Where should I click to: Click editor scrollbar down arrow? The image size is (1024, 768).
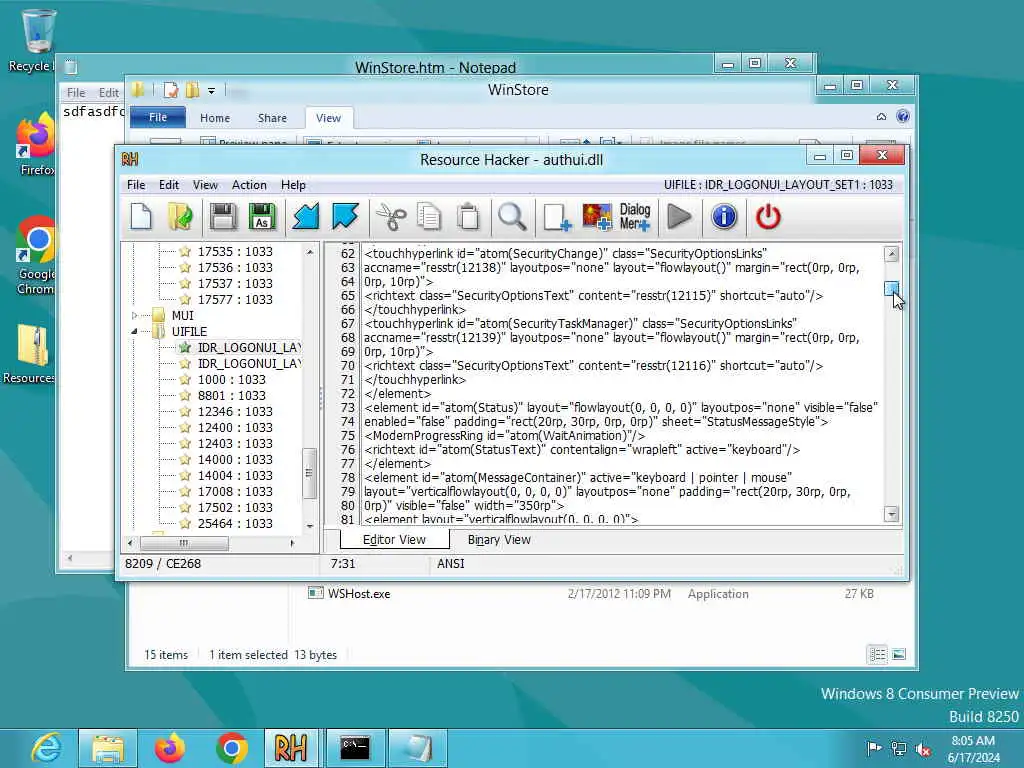[891, 514]
